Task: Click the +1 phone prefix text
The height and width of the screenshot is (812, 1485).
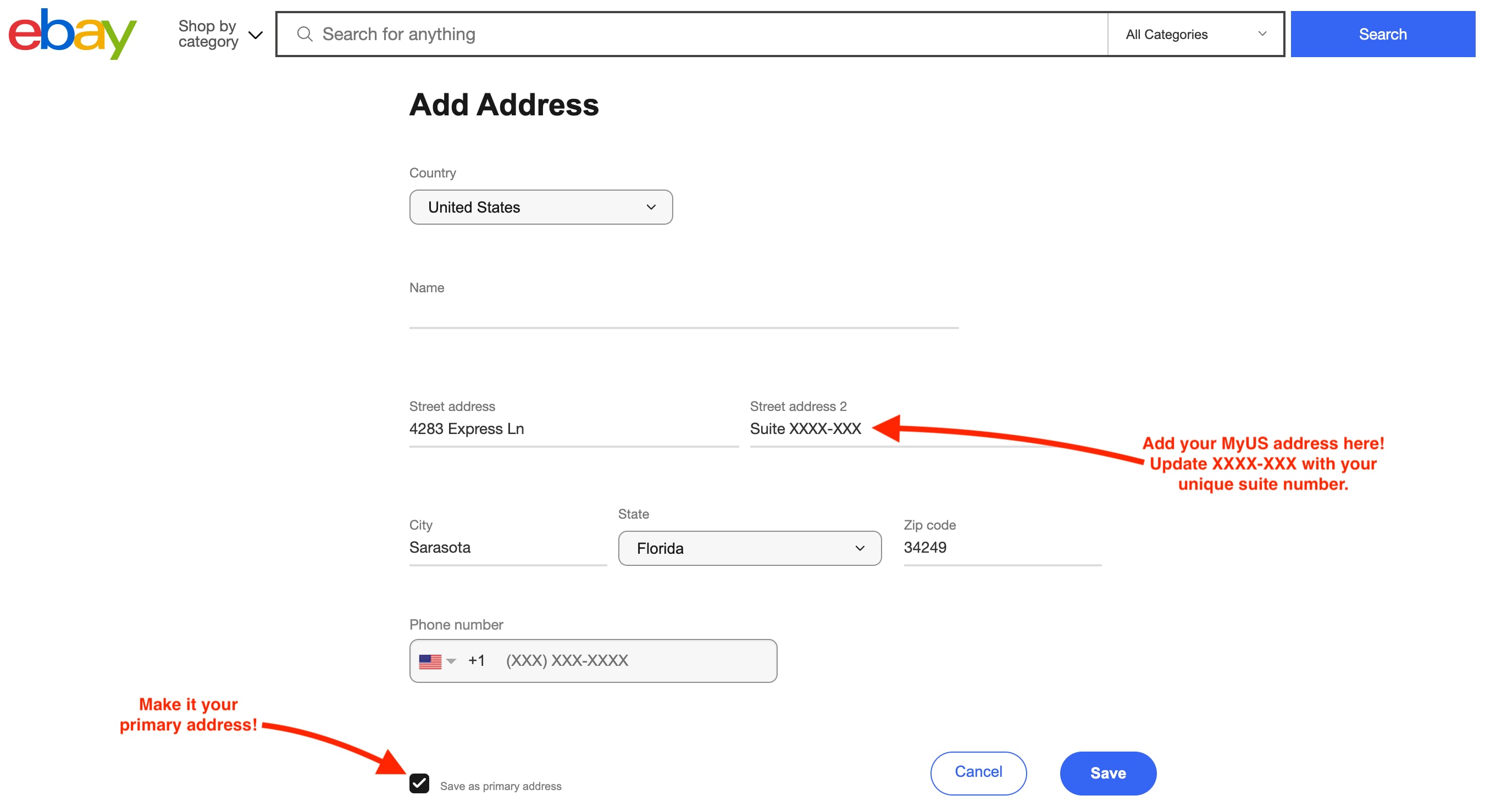Action: point(476,660)
